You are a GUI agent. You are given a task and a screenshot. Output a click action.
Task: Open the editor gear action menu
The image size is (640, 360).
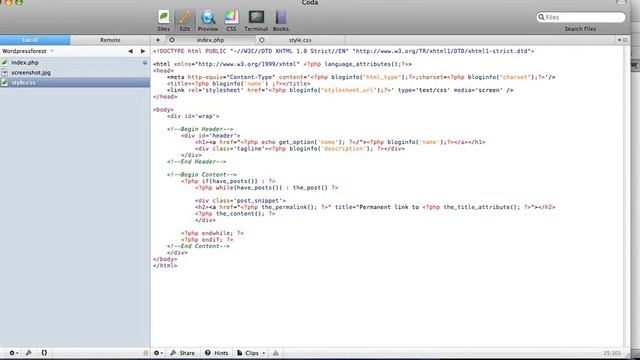click(158, 353)
